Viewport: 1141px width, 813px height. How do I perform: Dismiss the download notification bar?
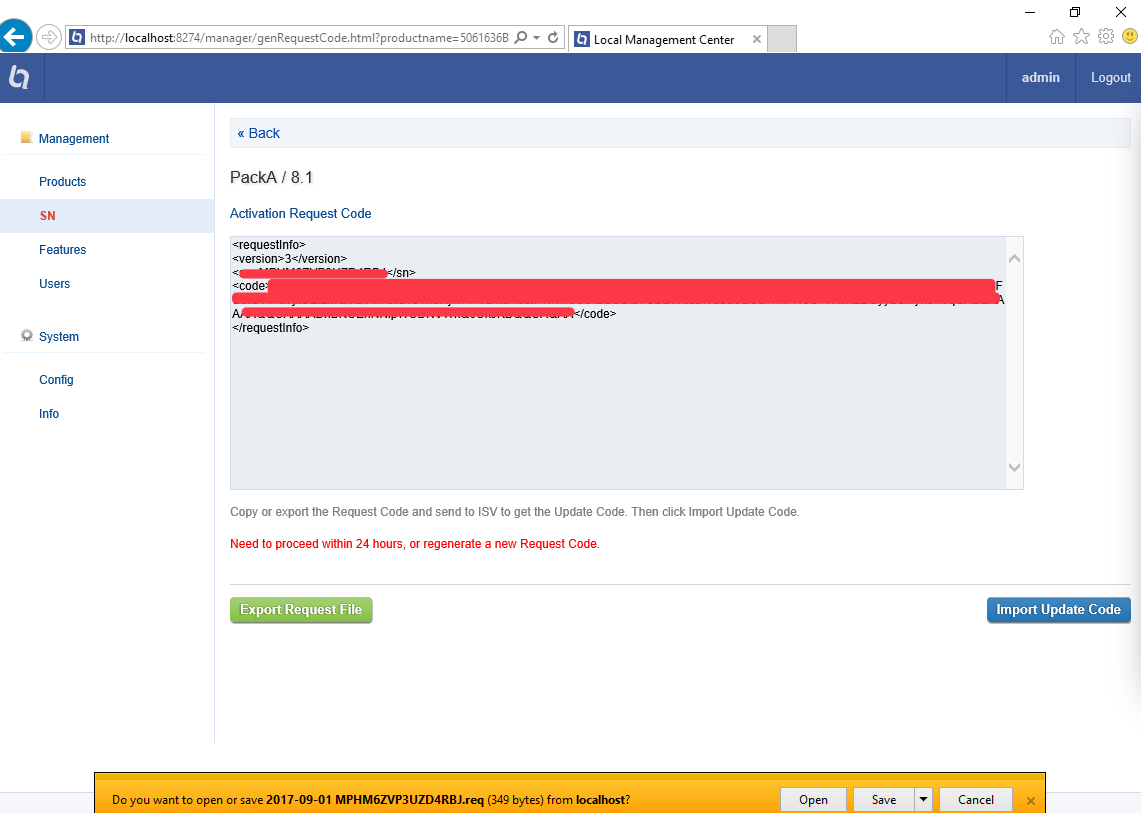[x=1030, y=800]
